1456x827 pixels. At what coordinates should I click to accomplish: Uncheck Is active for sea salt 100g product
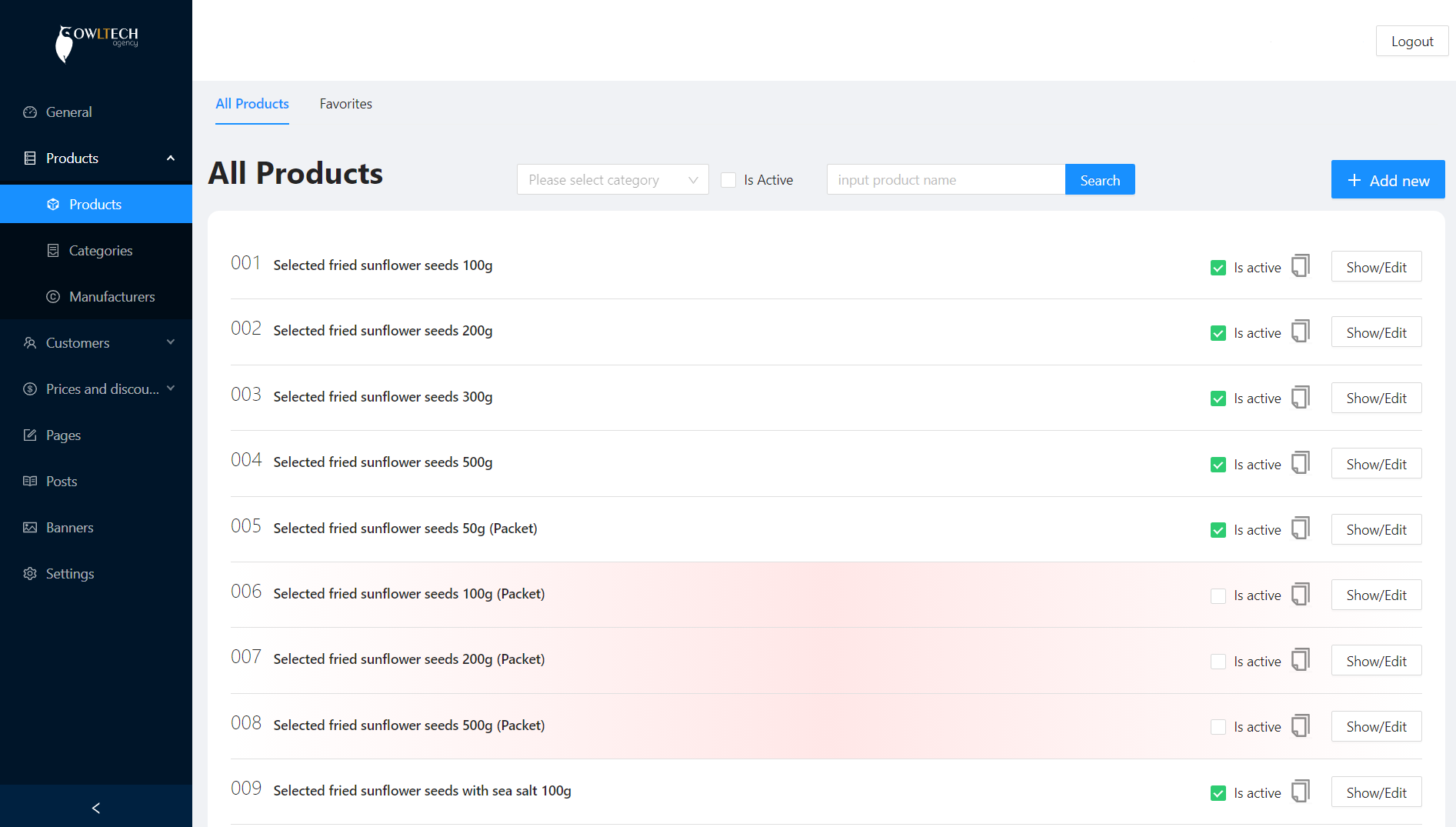point(1218,793)
